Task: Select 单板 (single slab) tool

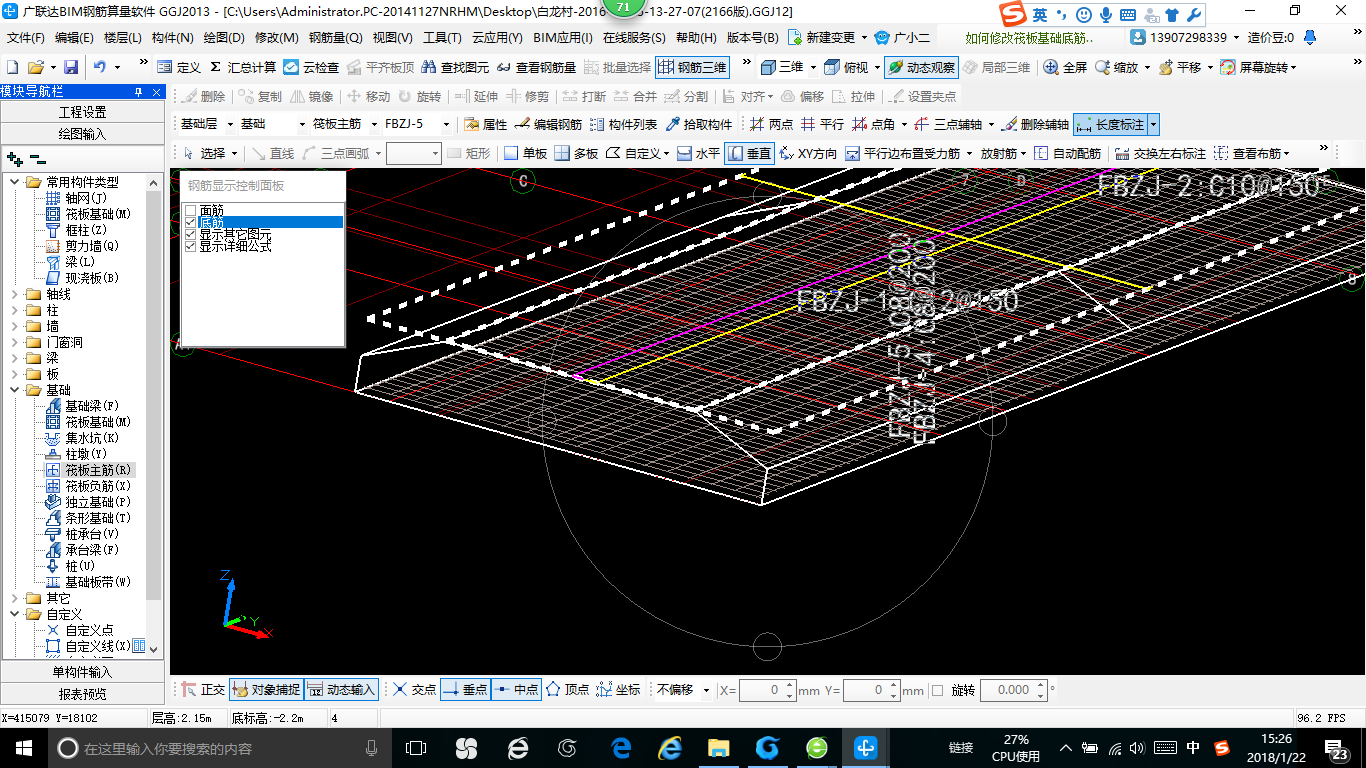Action: [x=525, y=153]
